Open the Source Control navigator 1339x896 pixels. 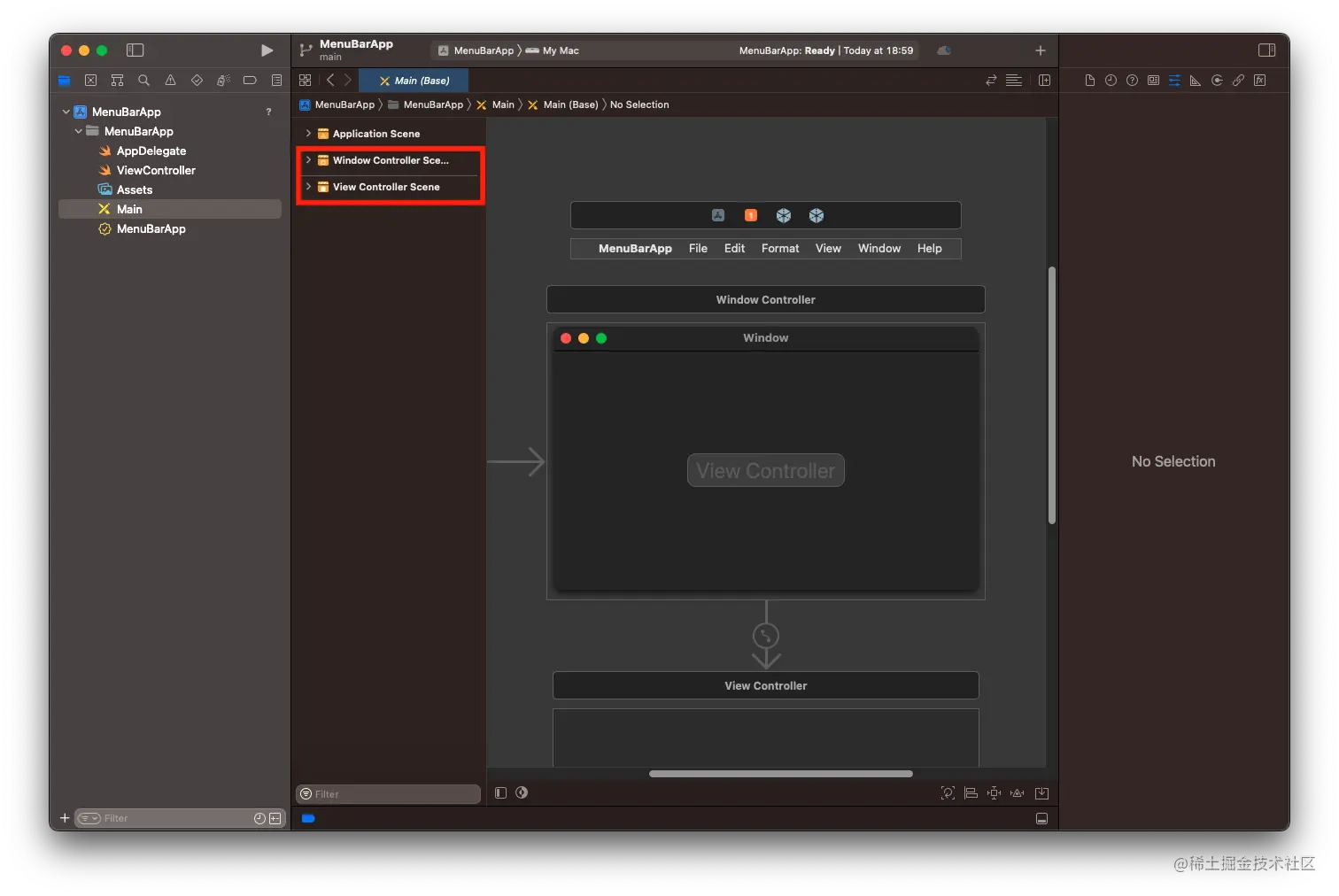click(x=90, y=81)
